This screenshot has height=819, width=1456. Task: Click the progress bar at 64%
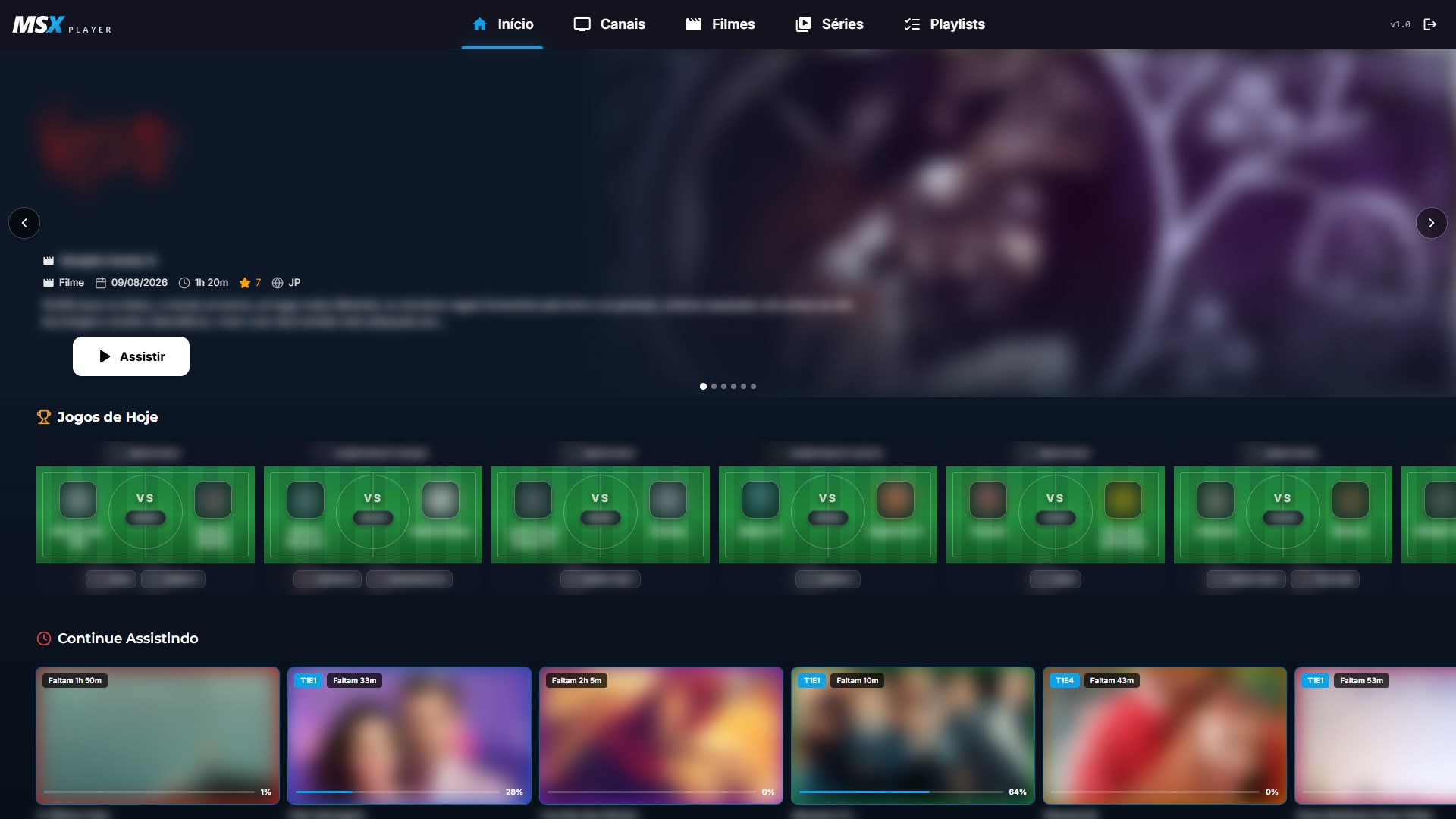point(901,792)
